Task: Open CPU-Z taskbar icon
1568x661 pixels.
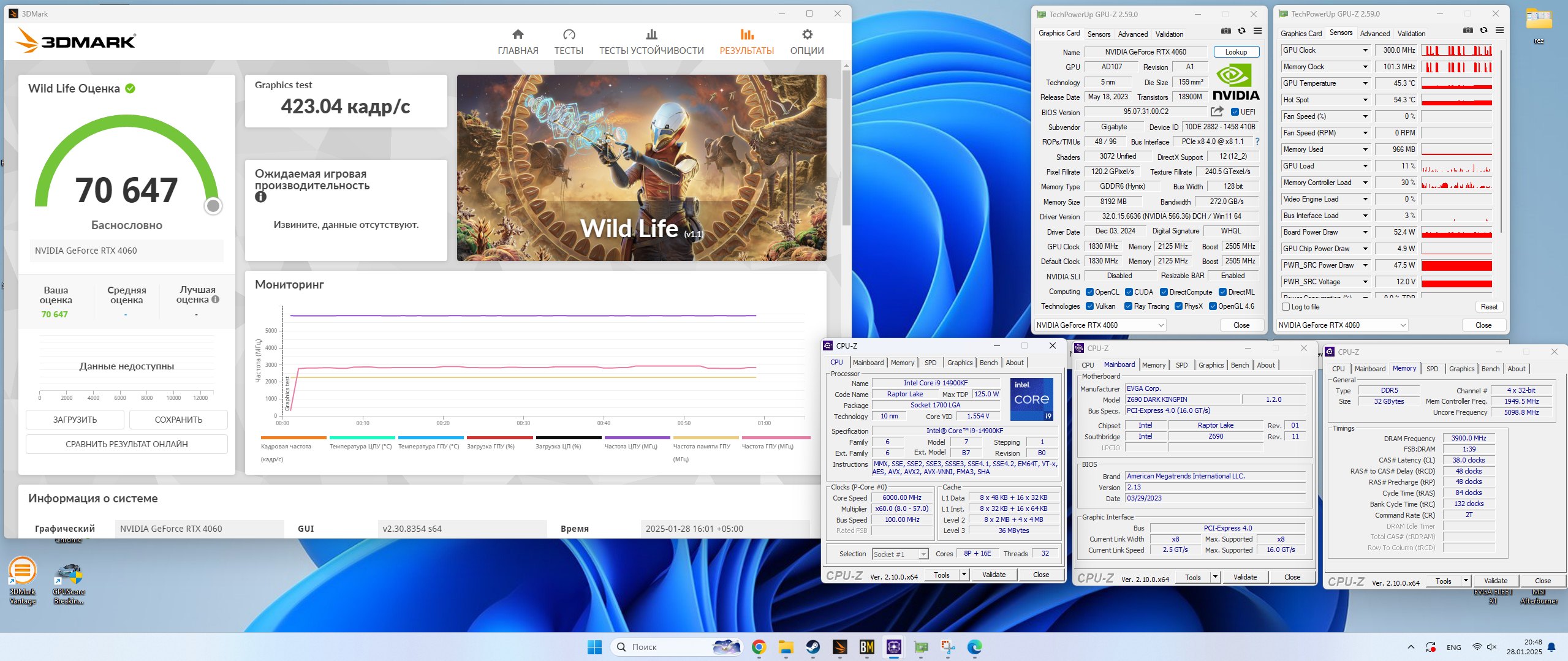Action: [x=893, y=647]
